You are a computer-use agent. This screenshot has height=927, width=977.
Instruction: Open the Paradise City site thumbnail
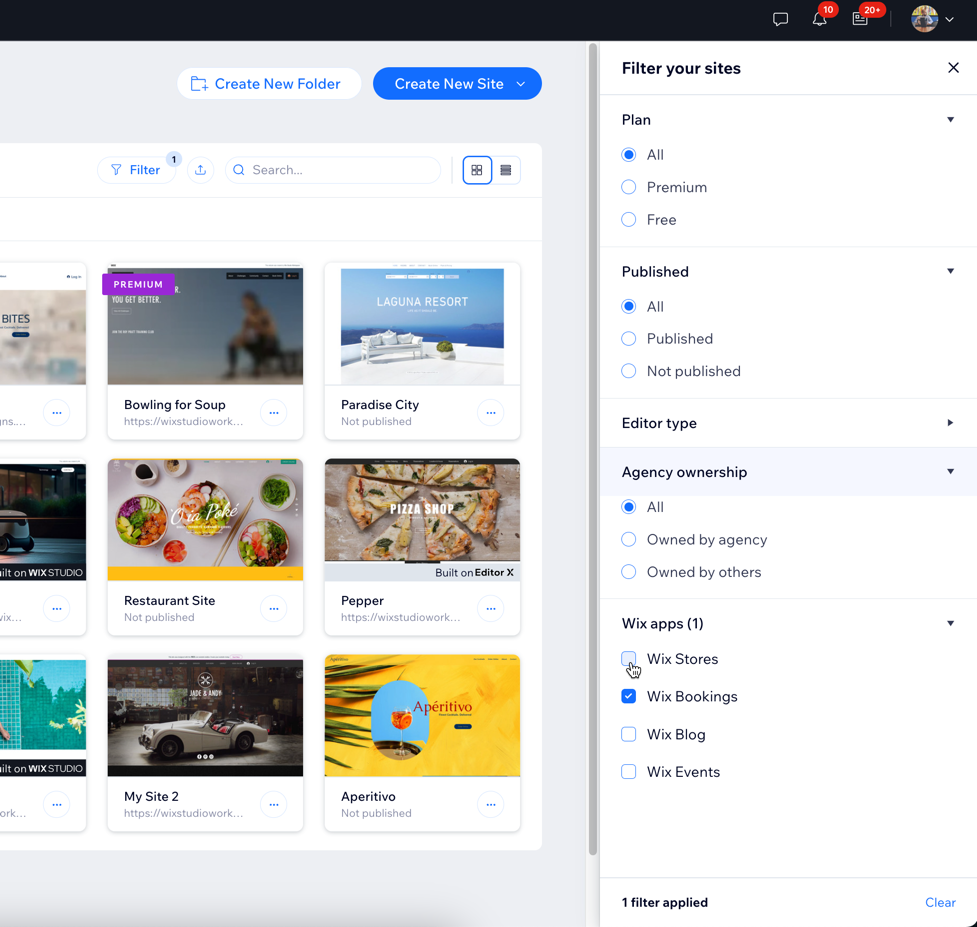click(422, 324)
